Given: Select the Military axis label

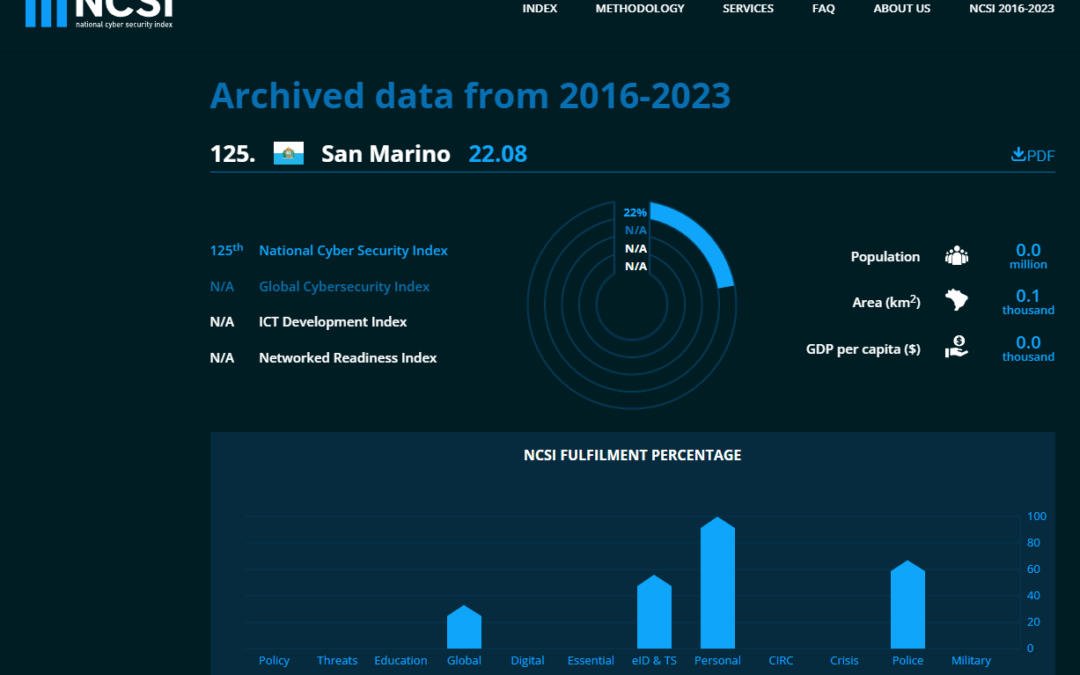Looking at the screenshot, I should point(971,660).
